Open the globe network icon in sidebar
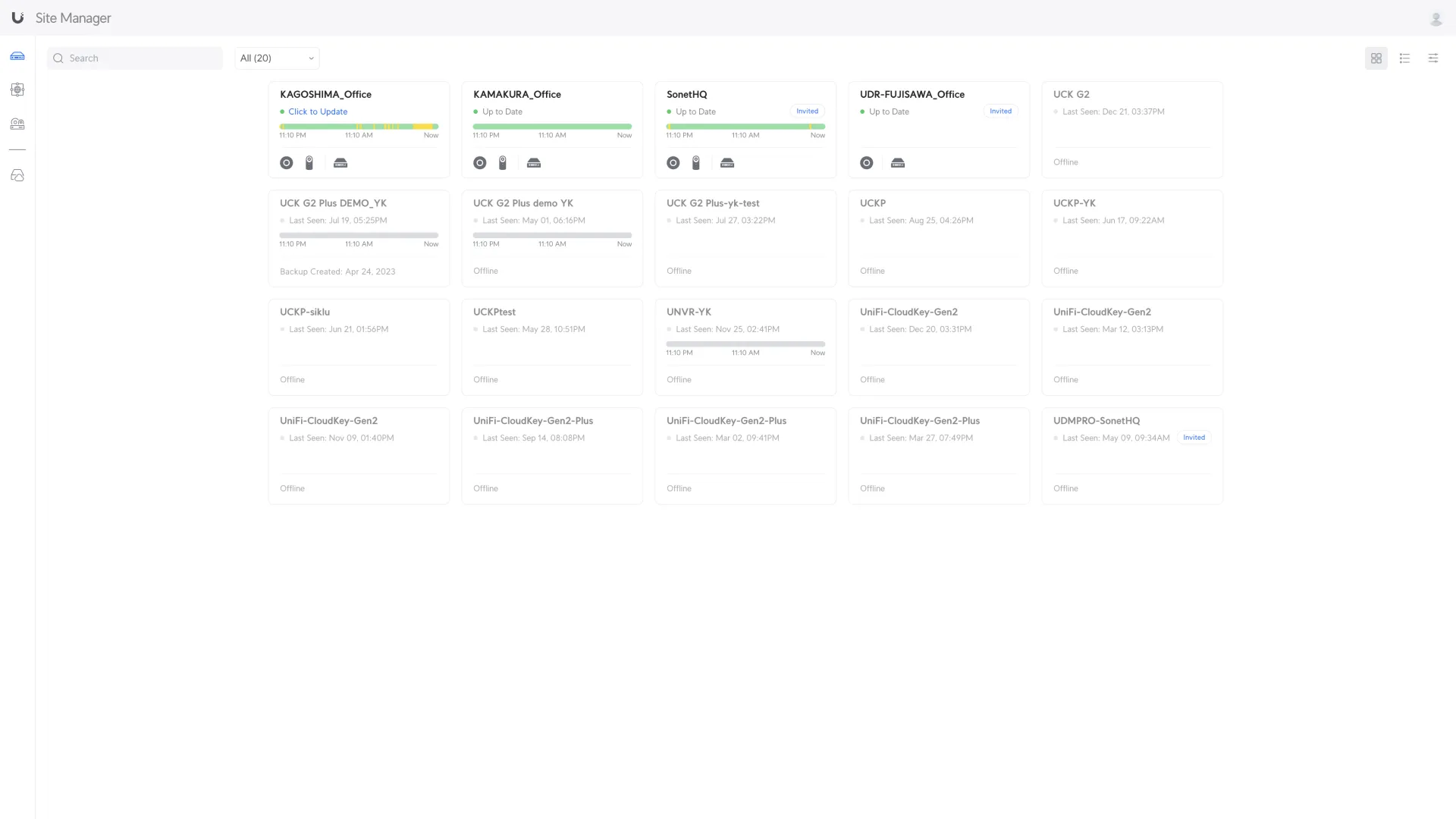 (x=17, y=89)
